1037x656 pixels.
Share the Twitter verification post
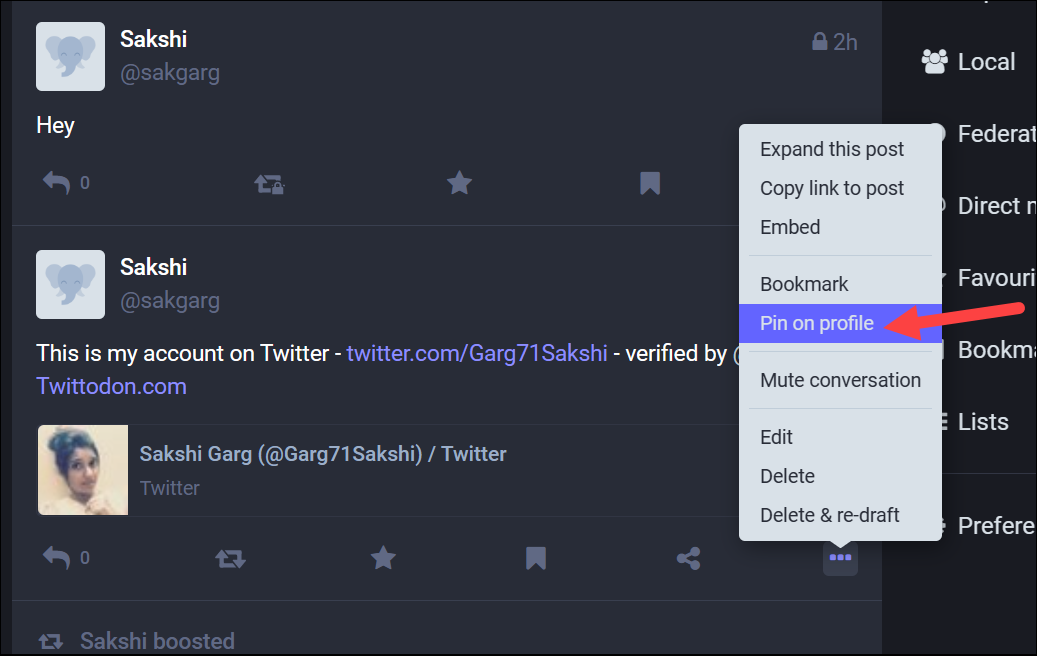(x=688, y=558)
